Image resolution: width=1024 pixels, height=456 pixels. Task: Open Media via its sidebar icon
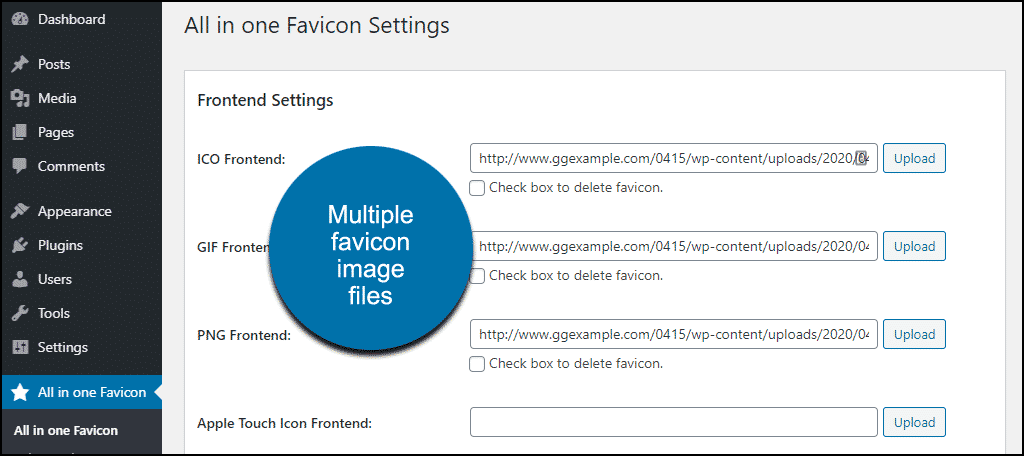pyautogui.click(x=20, y=99)
